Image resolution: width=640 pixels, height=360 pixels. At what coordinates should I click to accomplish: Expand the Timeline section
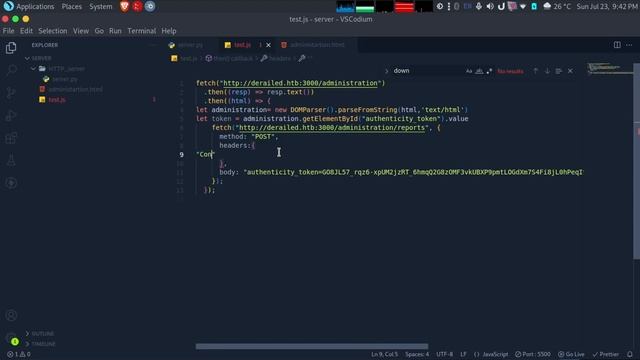click(43, 344)
